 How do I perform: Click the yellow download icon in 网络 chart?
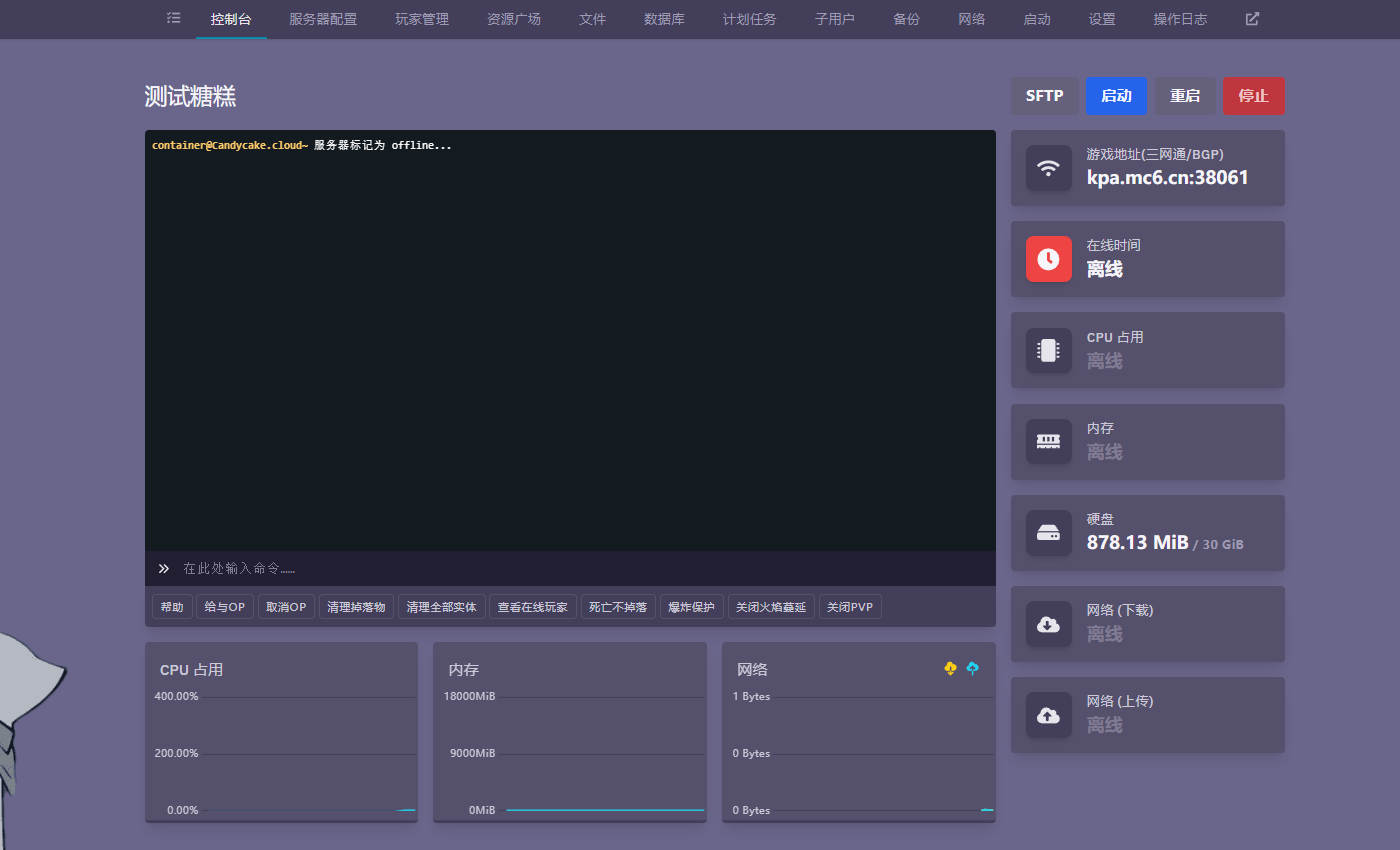point(950,668)
